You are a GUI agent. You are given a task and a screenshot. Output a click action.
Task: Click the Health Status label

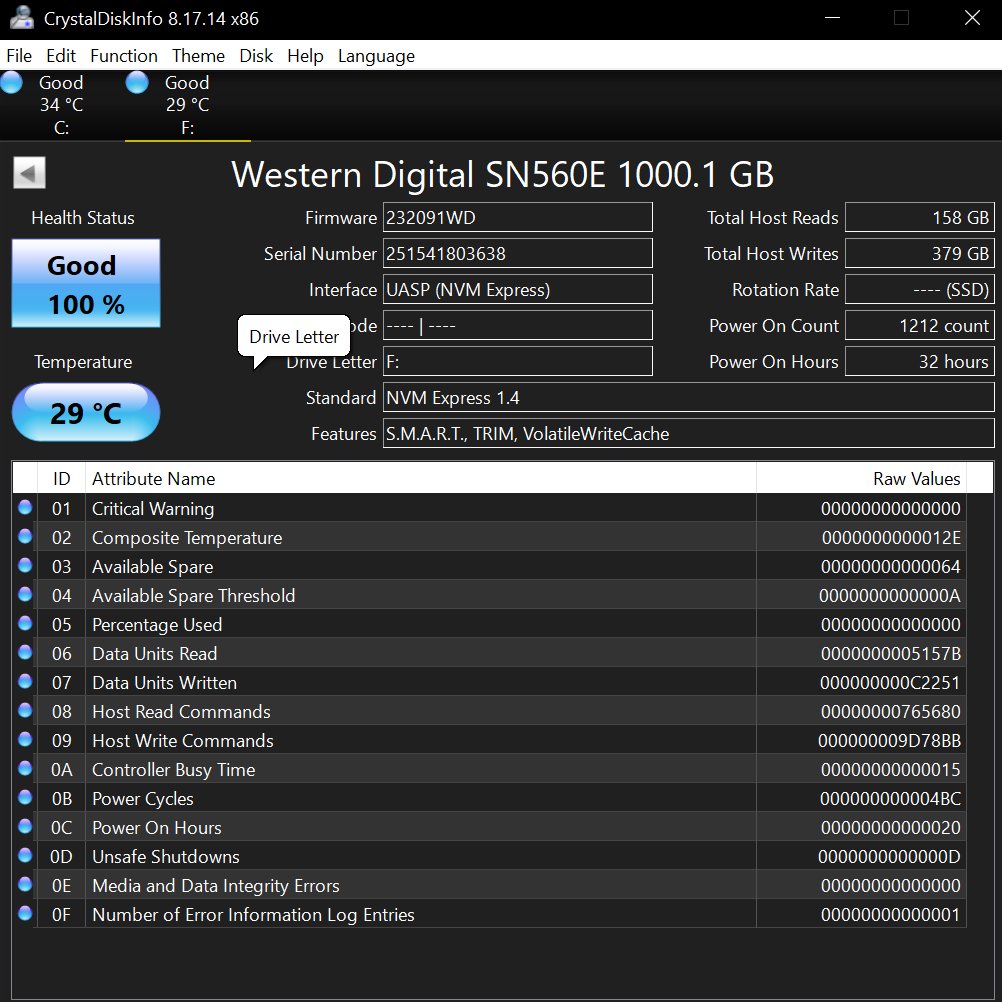(x=83, y=218)
